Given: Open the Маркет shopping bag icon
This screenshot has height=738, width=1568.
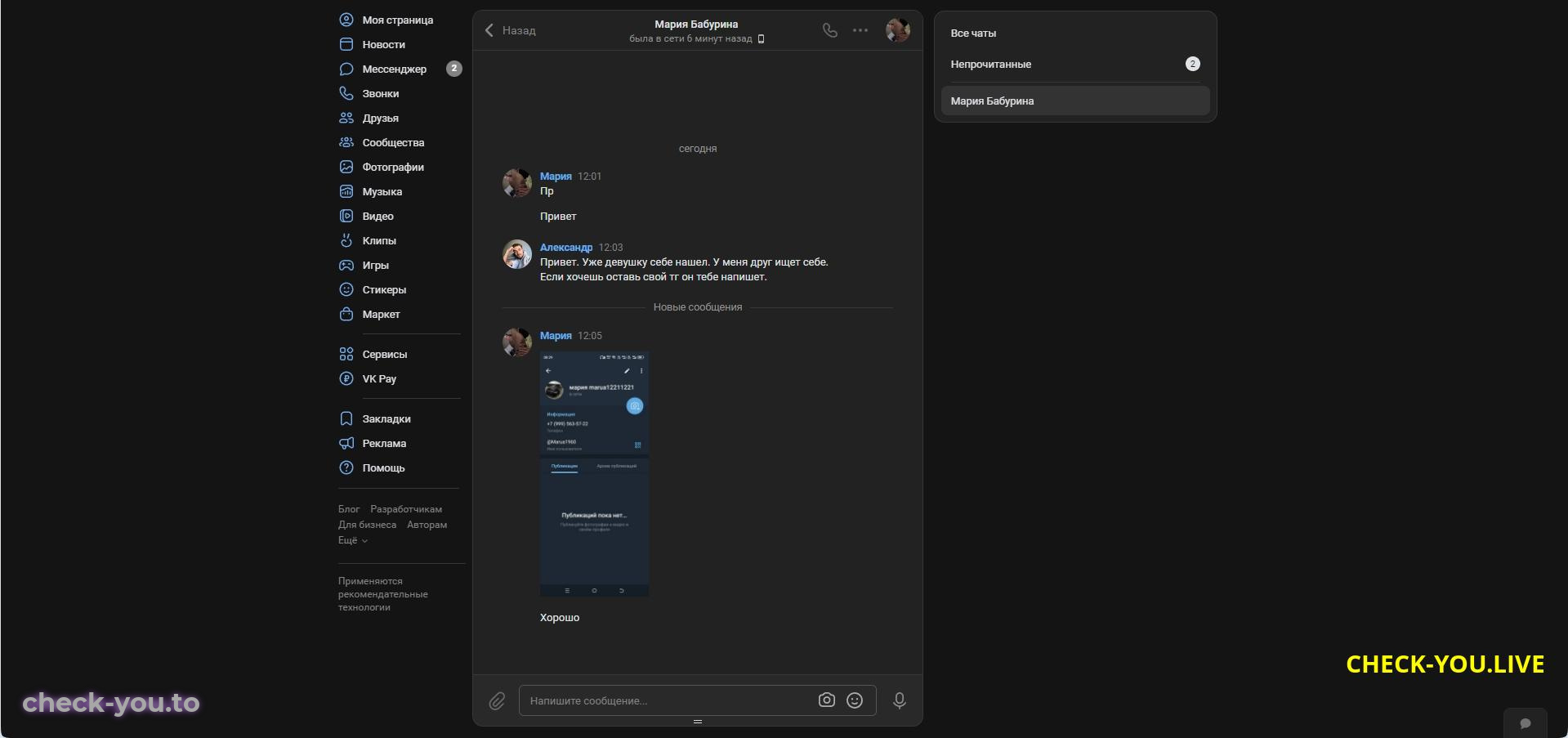Looking at the screenshot, I should (346, 314).
